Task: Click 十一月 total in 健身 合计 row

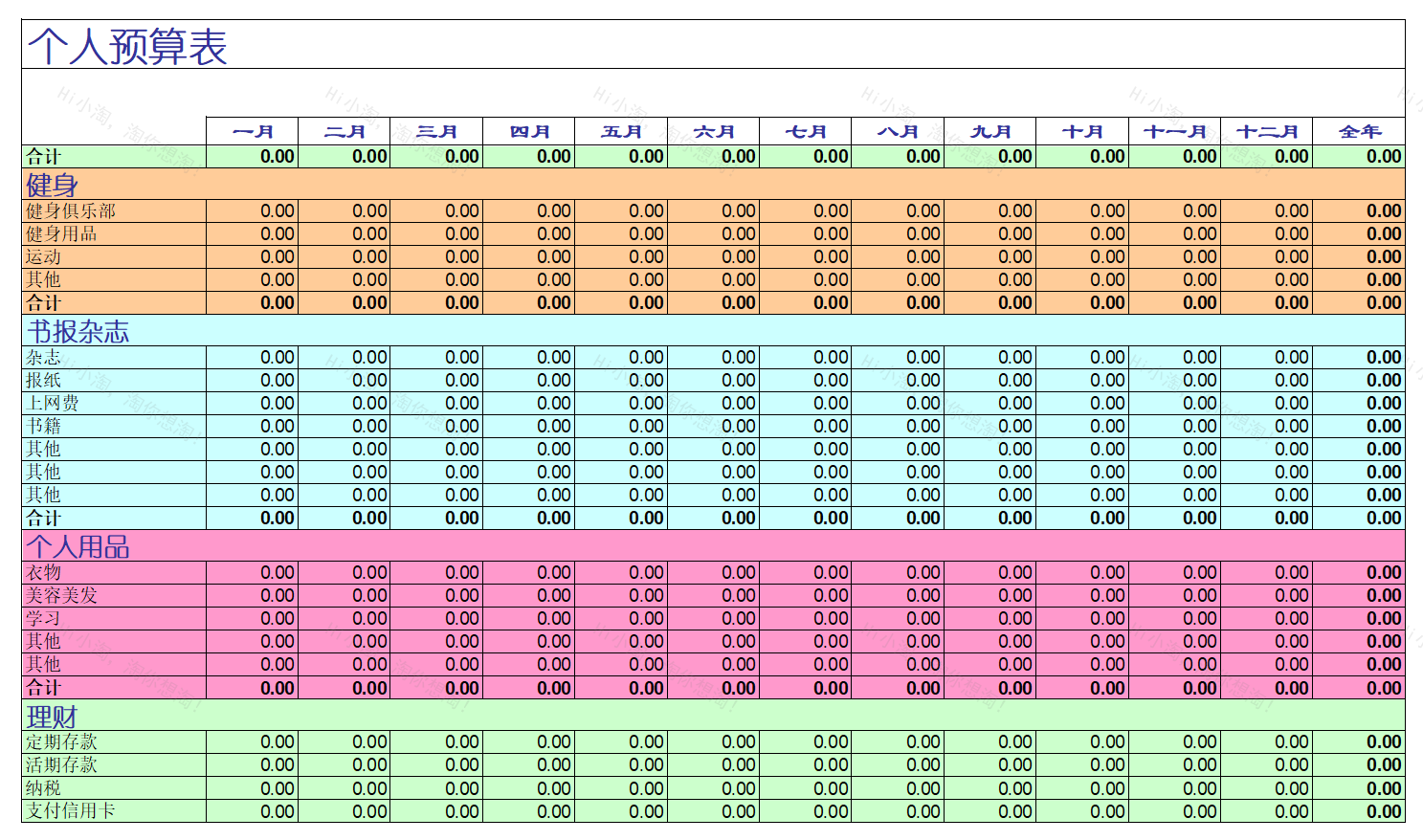Action: tap(1175, 302)
